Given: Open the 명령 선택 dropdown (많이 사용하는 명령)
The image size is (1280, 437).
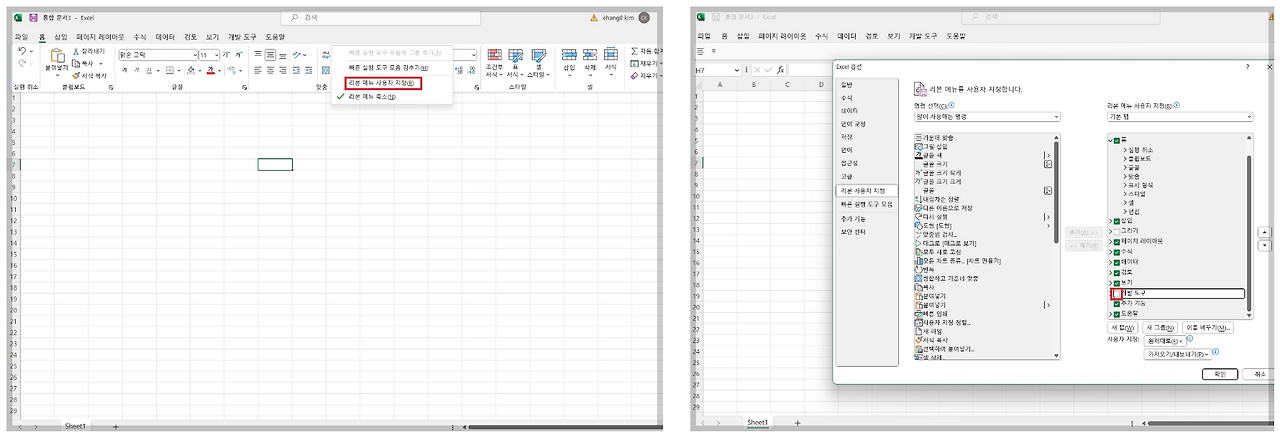Looking at the screenshot, I should point(986,117).
